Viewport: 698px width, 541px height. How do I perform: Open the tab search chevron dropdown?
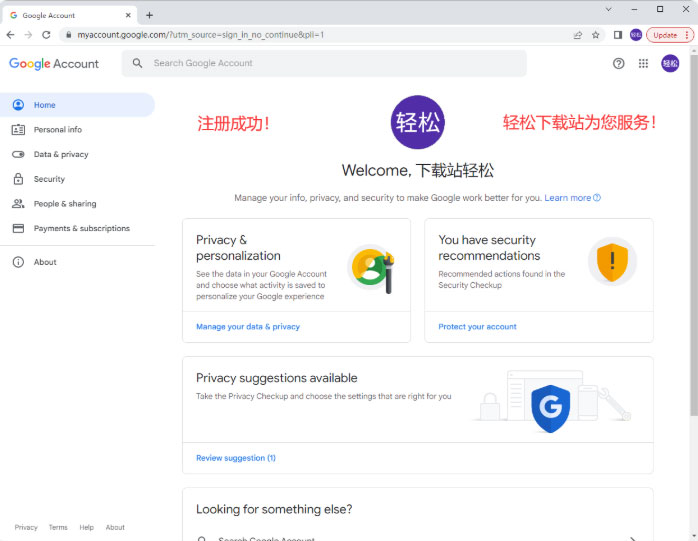609,9
